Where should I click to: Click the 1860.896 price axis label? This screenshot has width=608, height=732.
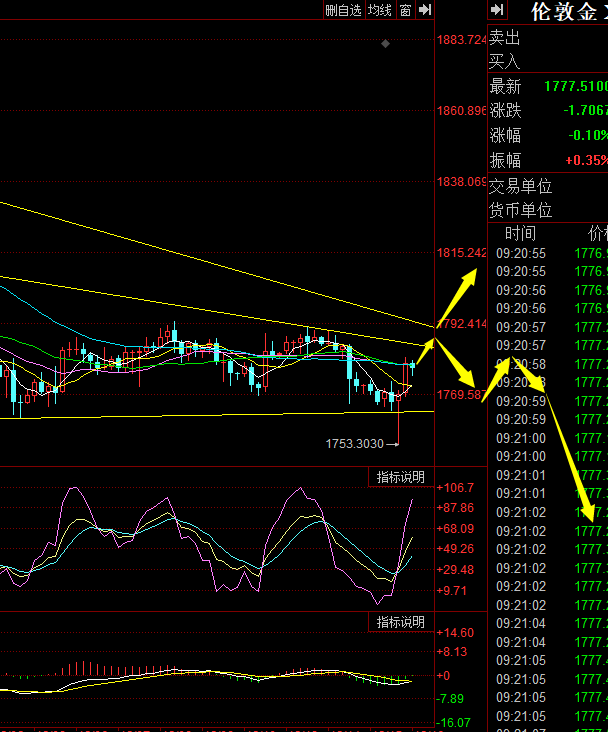coord(462,111)
